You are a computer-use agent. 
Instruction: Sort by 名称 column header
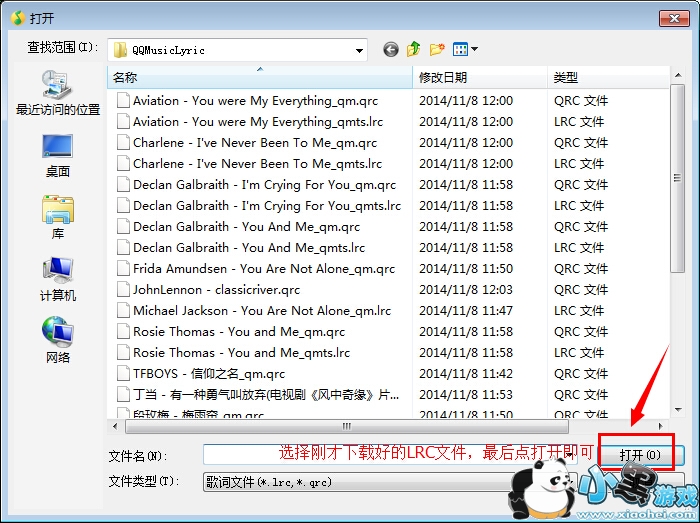(260, 78)
